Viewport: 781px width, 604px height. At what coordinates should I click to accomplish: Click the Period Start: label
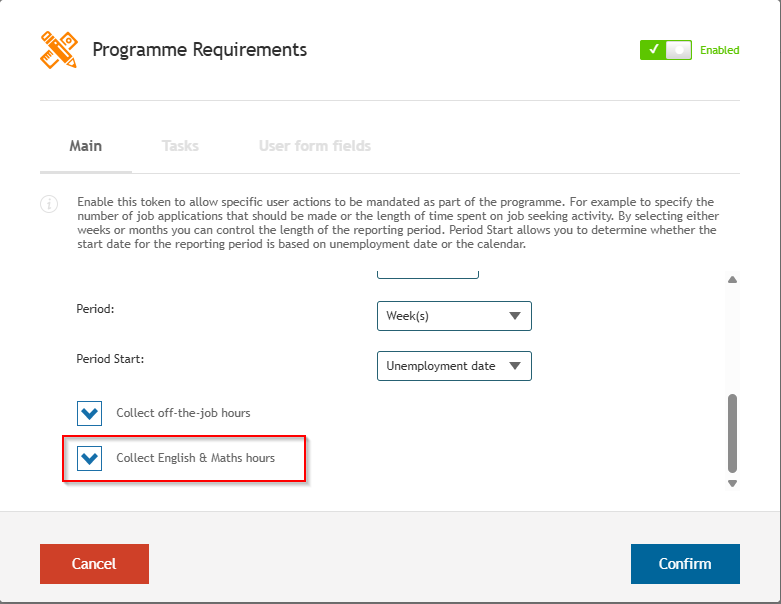[110, 359]
